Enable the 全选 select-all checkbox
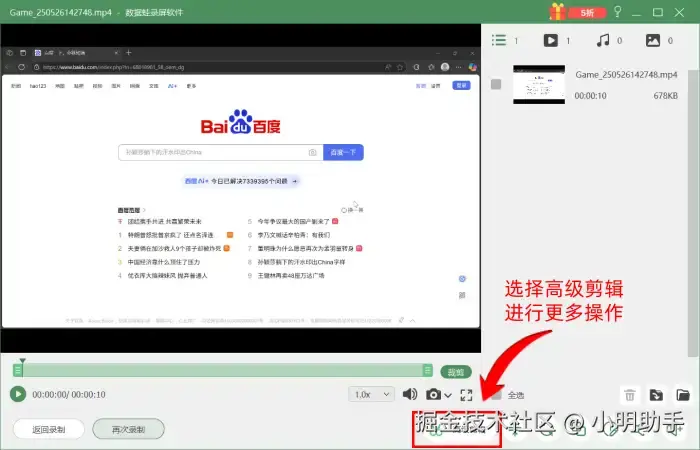Image resolution: width=700 pixels, height=450 pixels. coord(496,395)
